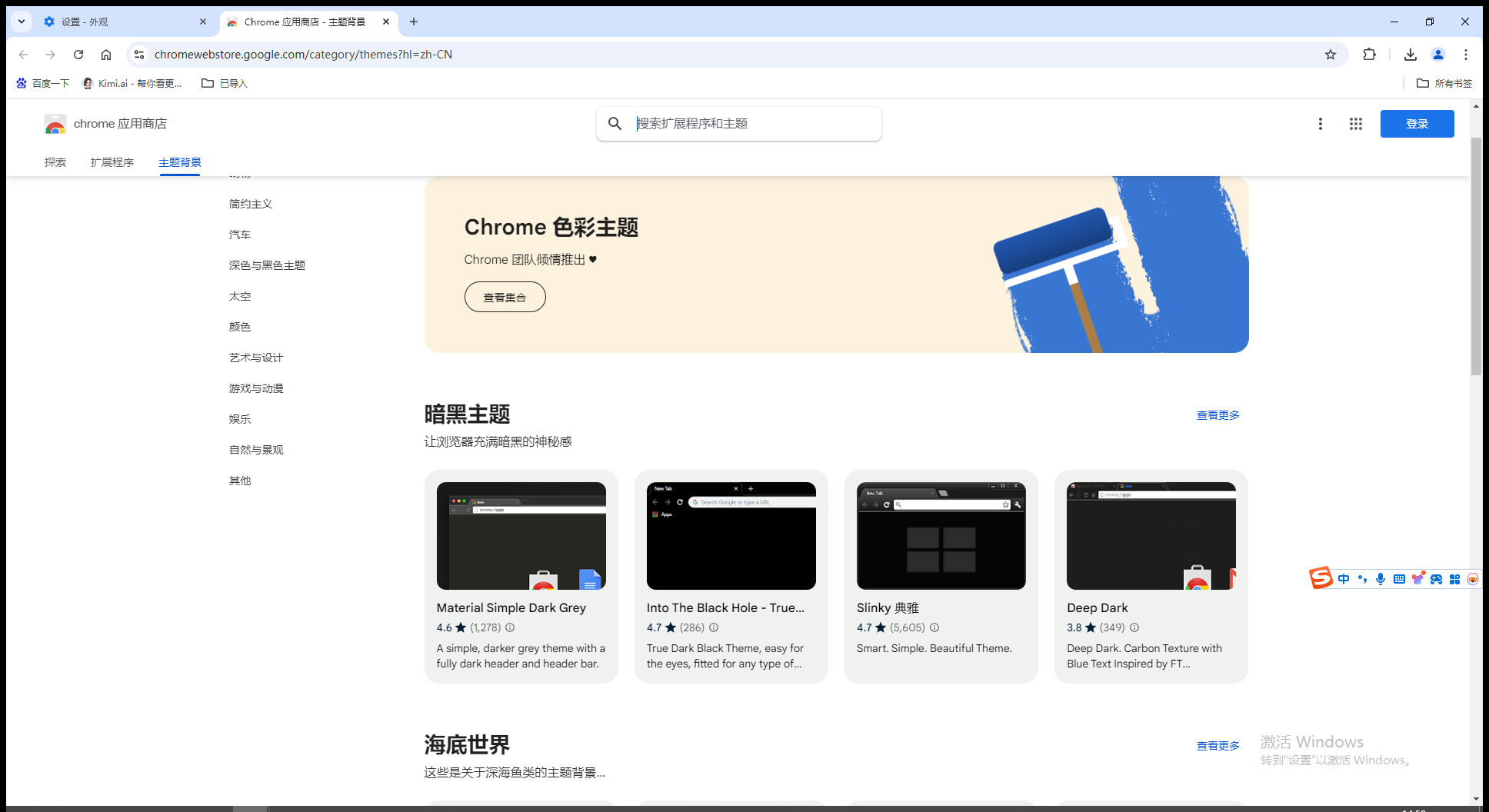The image size is (1489, 812).
Task: Choose the 太空 category
Action: pyautogui.click(x=240, y=296)
